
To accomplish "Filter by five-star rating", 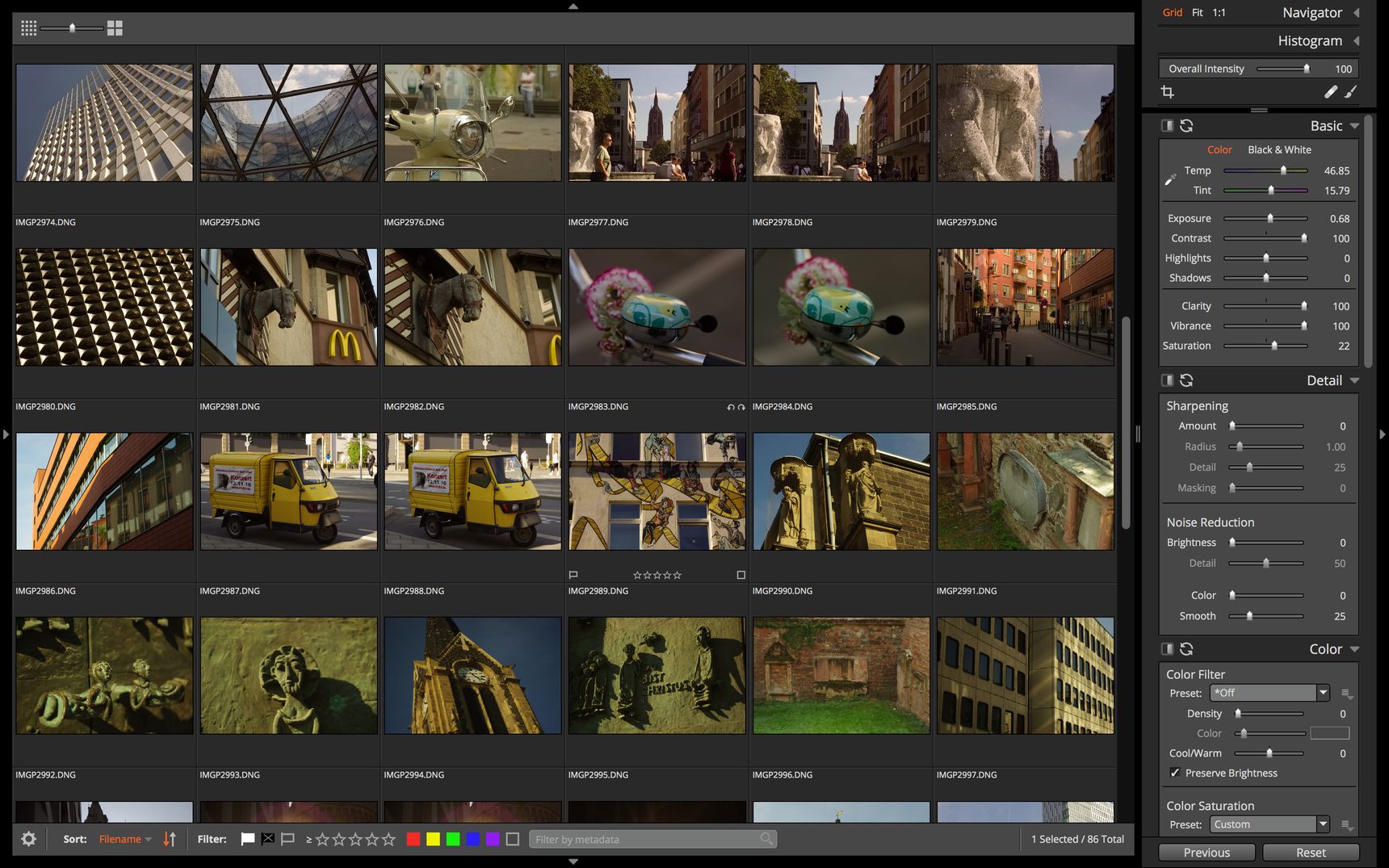I will coord(388,840).
